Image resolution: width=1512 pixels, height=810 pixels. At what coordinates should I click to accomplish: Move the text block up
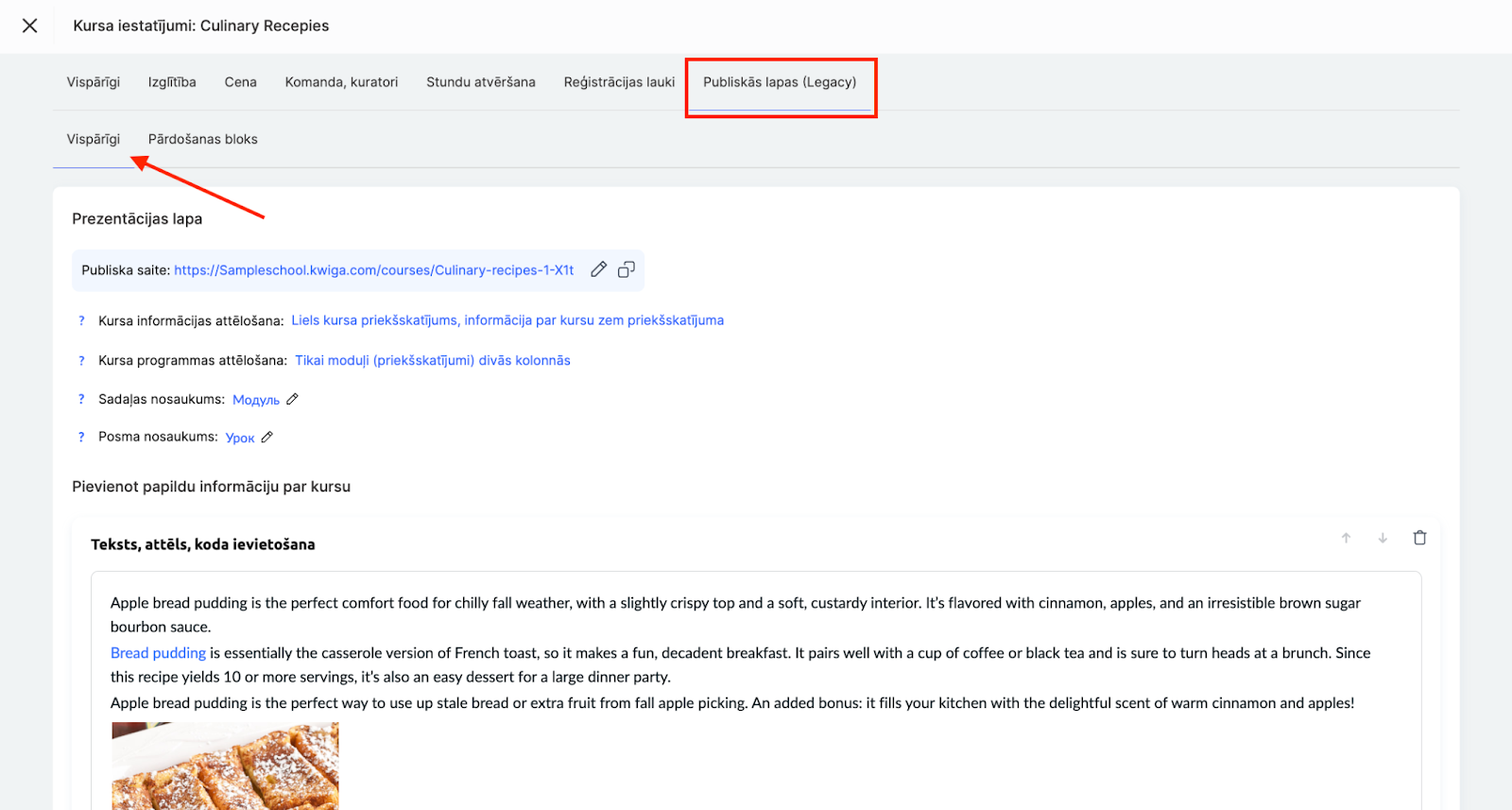(1346, 538)
